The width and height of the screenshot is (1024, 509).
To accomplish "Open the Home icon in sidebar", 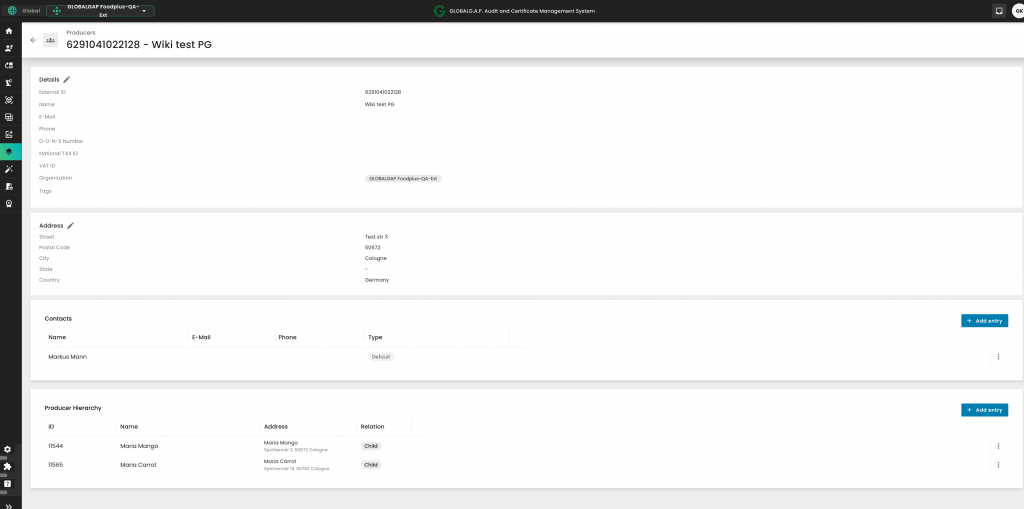I will [9, 31].
